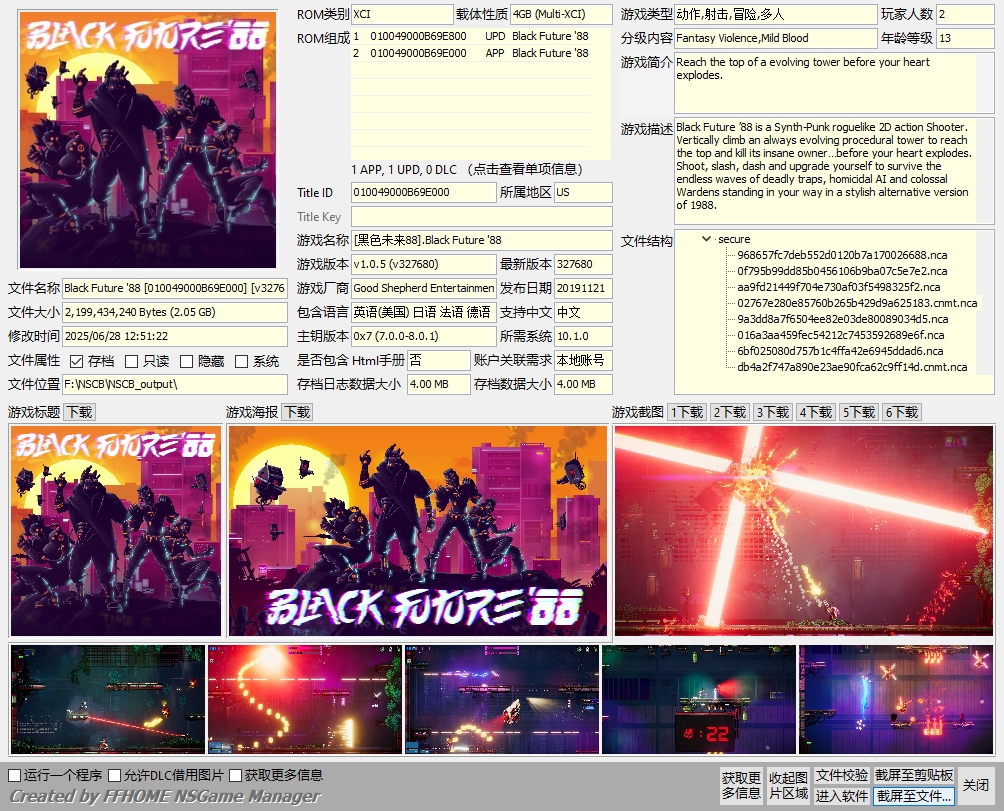Select 6bf025080d757b1c4ffa42e6945ddad6.nca file

839,351
